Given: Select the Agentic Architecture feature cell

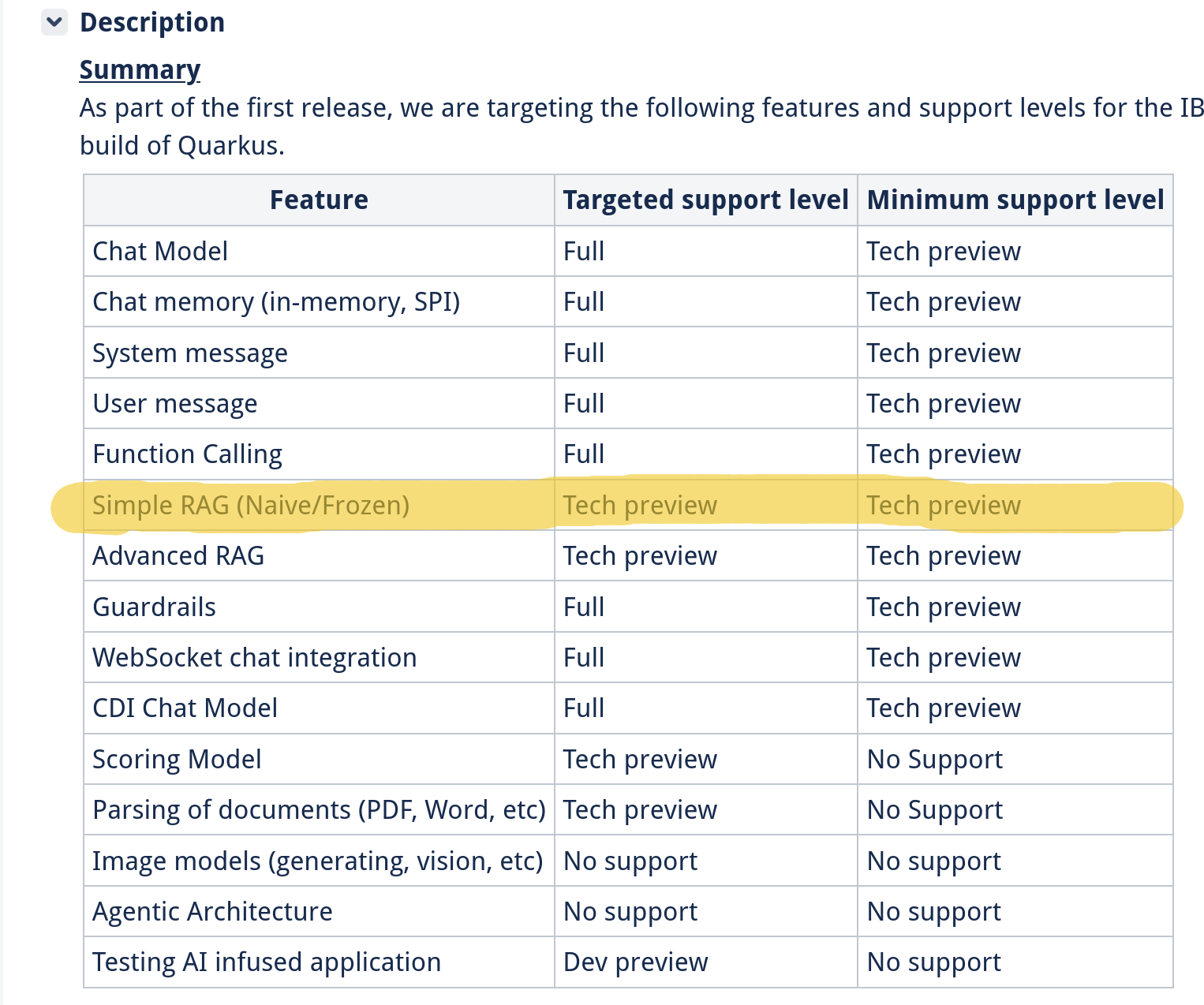Looking at the screenshot, I should click(212, 911).
